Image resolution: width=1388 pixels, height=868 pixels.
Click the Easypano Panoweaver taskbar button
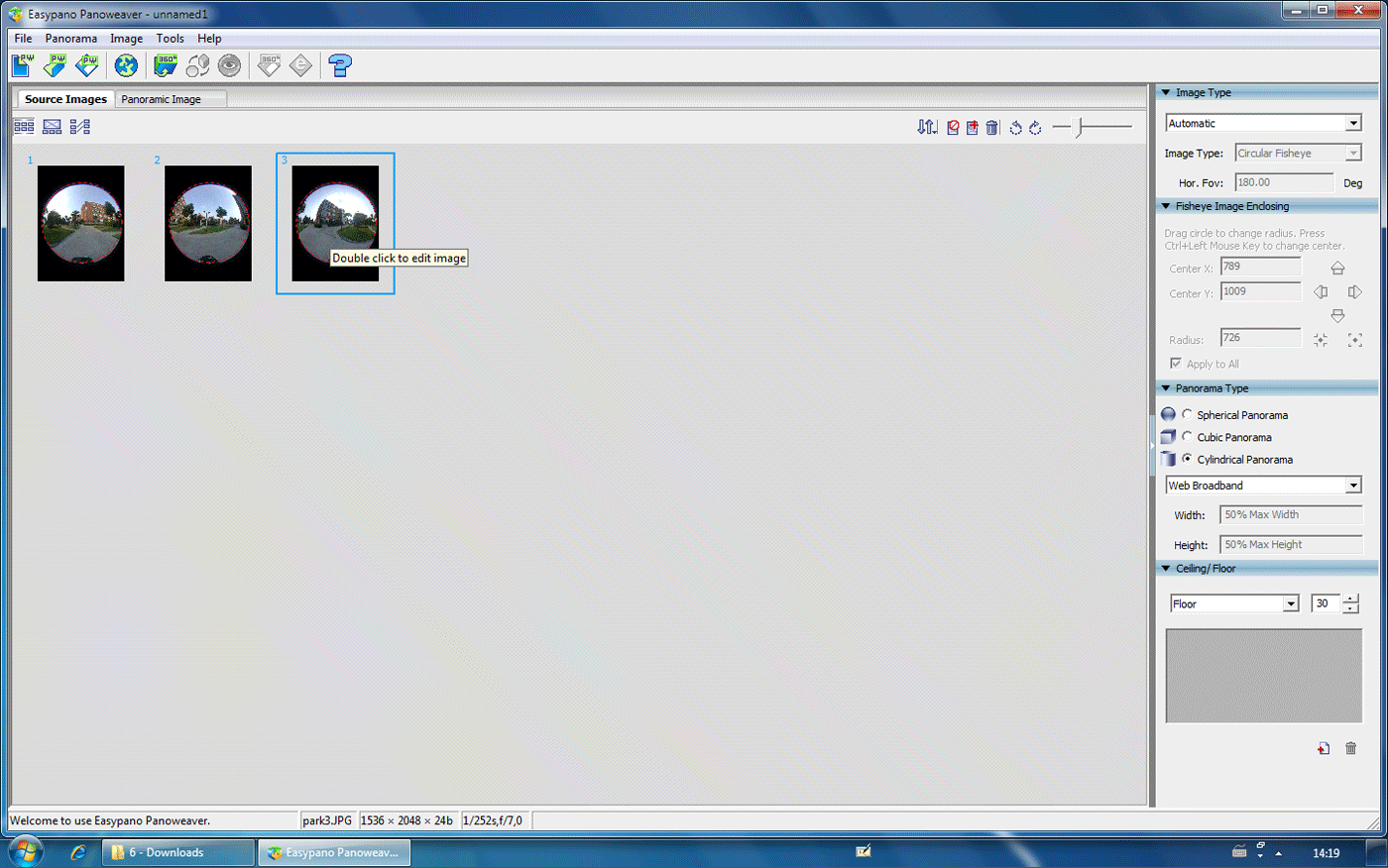334,852
